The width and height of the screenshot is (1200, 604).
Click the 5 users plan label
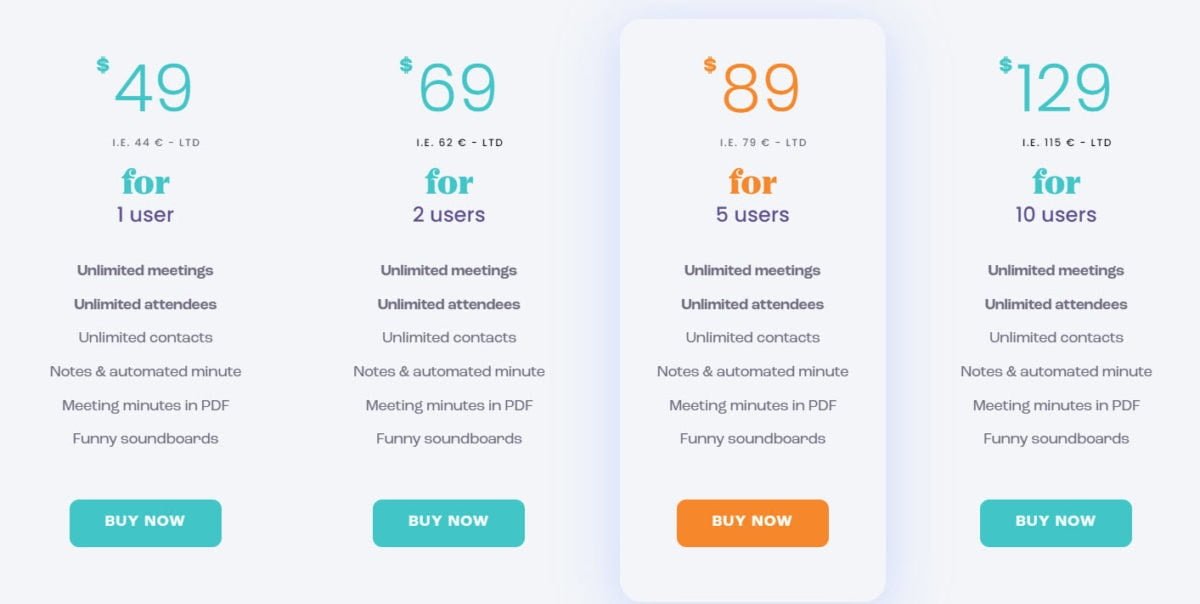752,213
